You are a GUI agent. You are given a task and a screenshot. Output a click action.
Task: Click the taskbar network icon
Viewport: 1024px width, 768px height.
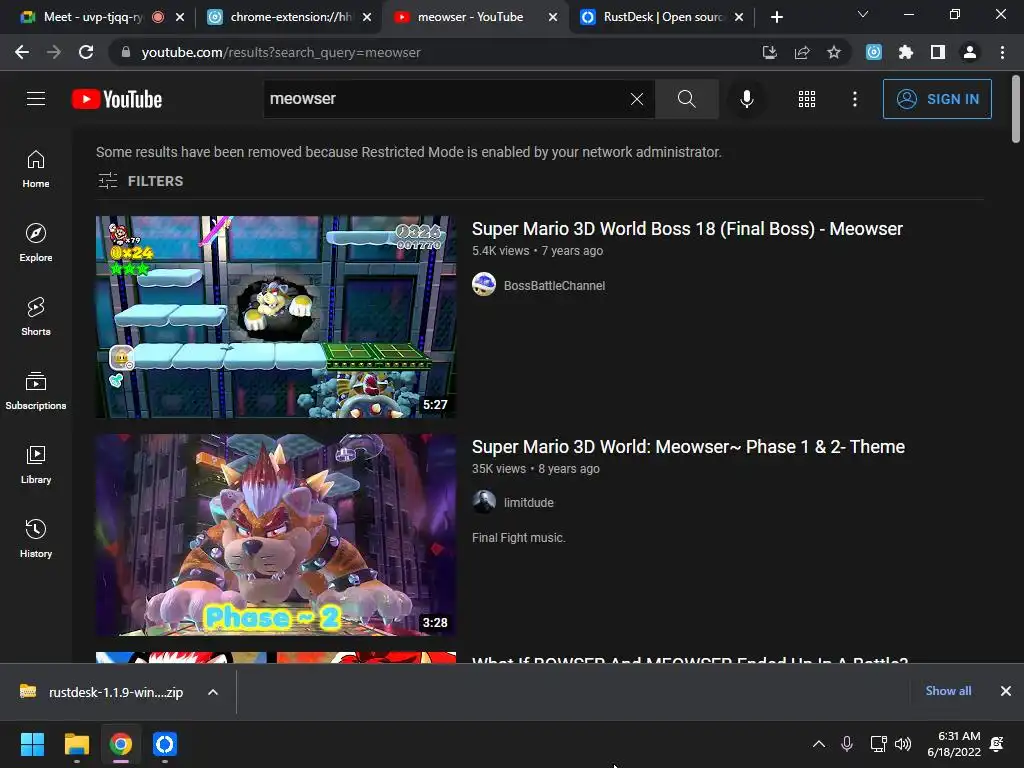878,744
